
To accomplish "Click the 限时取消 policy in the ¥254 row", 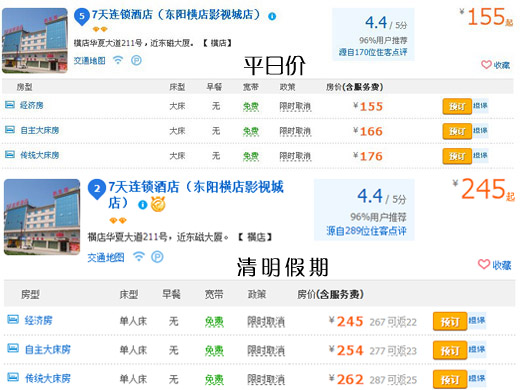I will pyautogui.click(x=266, y=351).
